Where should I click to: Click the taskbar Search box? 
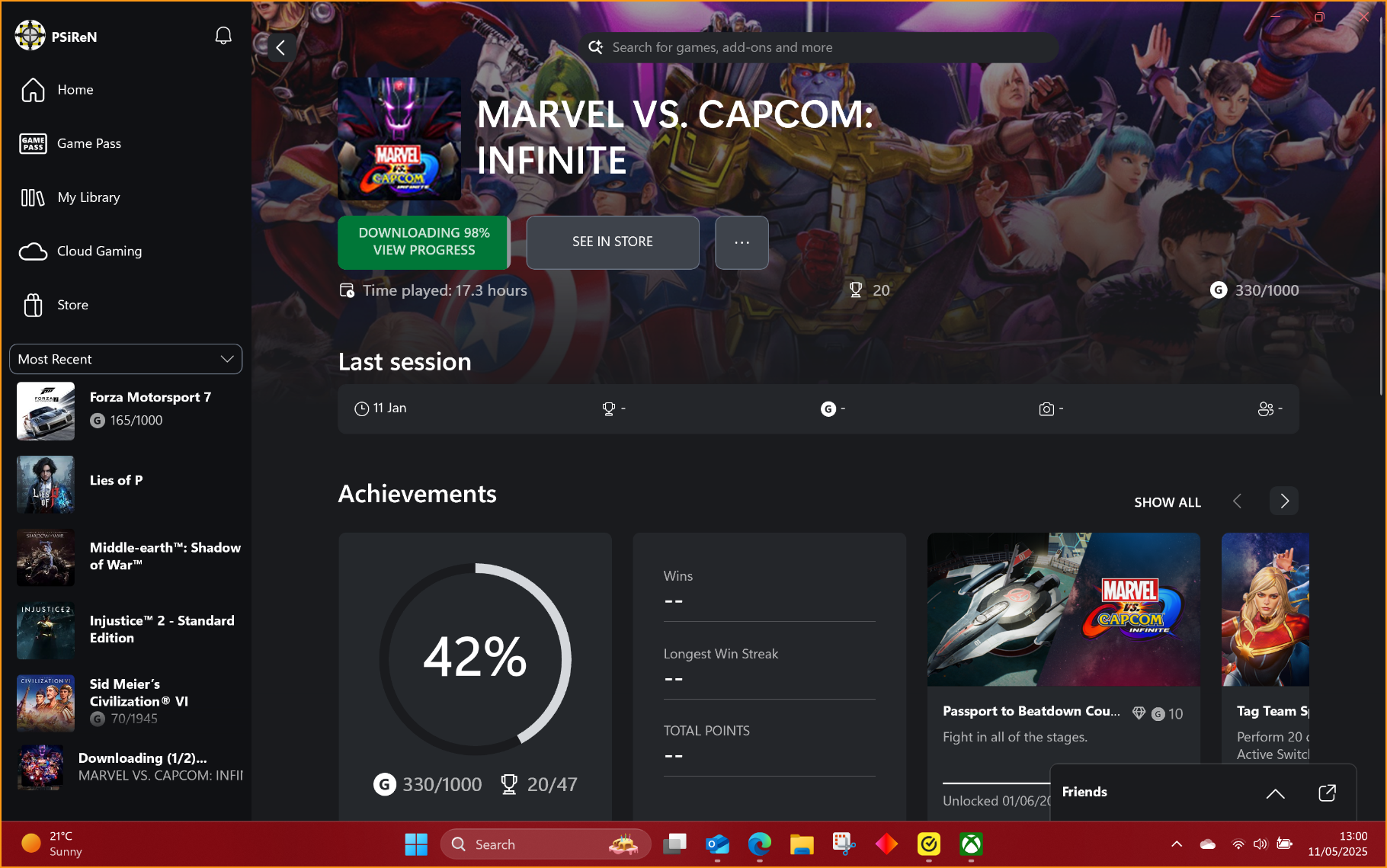click(x=546, y=844)
